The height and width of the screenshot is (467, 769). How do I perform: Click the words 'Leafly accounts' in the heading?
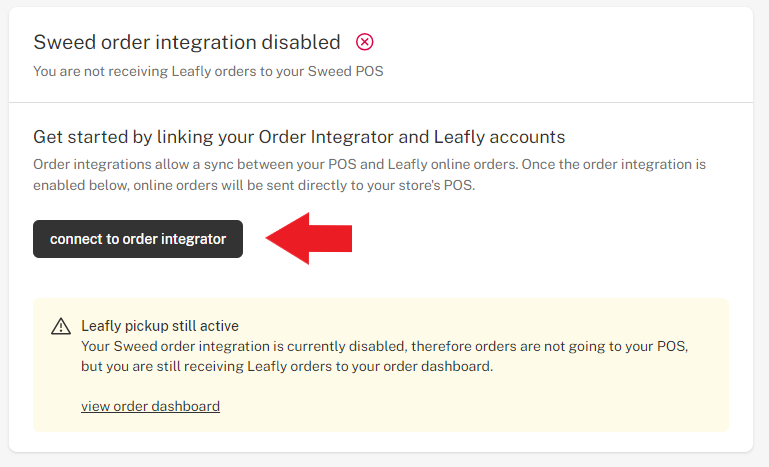[x=499, y=137]
